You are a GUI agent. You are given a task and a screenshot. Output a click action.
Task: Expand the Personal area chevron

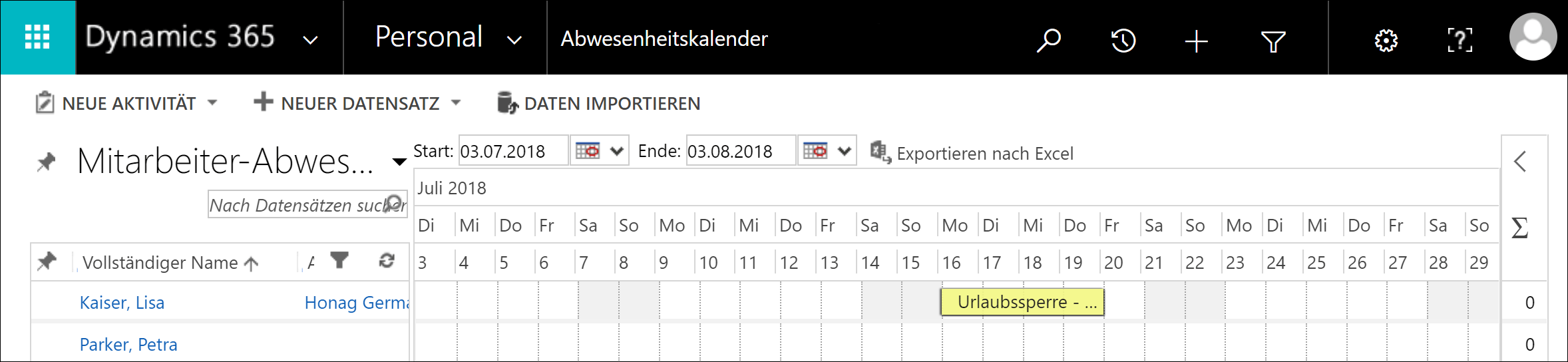pos(514,40)
